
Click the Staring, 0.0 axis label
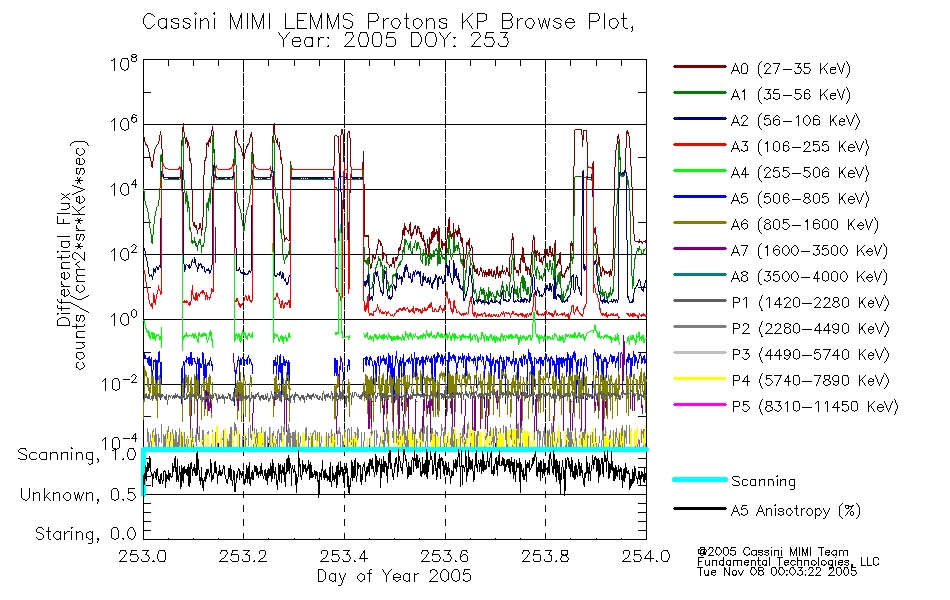tap(85, 534)
